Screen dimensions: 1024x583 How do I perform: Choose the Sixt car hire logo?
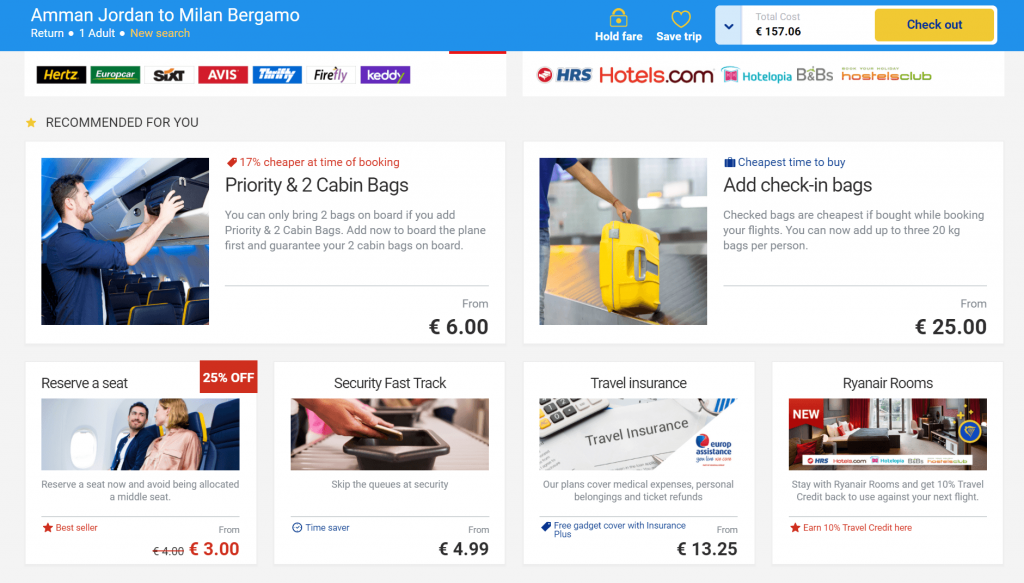pyautogui.click(x=169, y=75)
